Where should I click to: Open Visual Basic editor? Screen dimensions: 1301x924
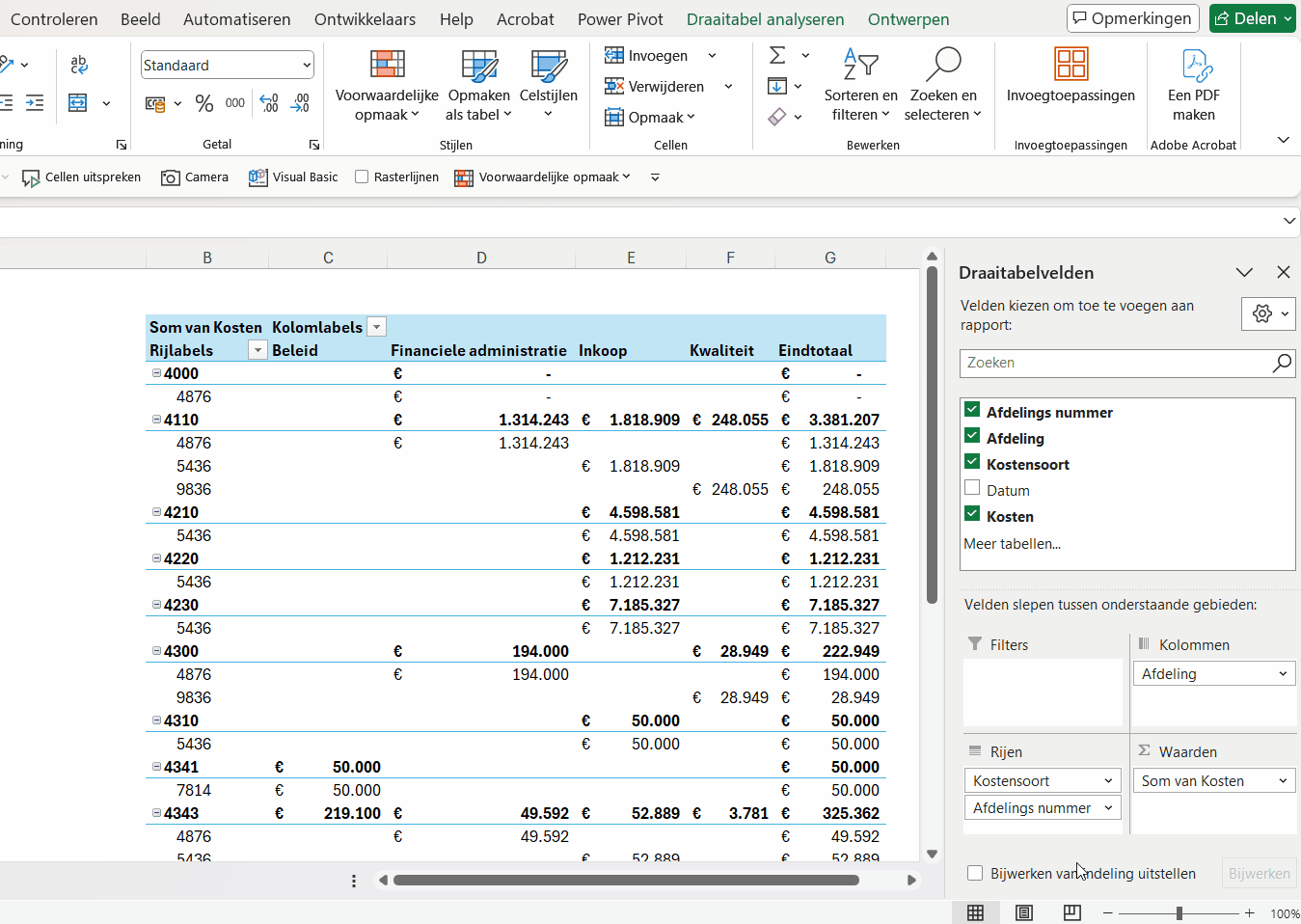tap(293, 177)
